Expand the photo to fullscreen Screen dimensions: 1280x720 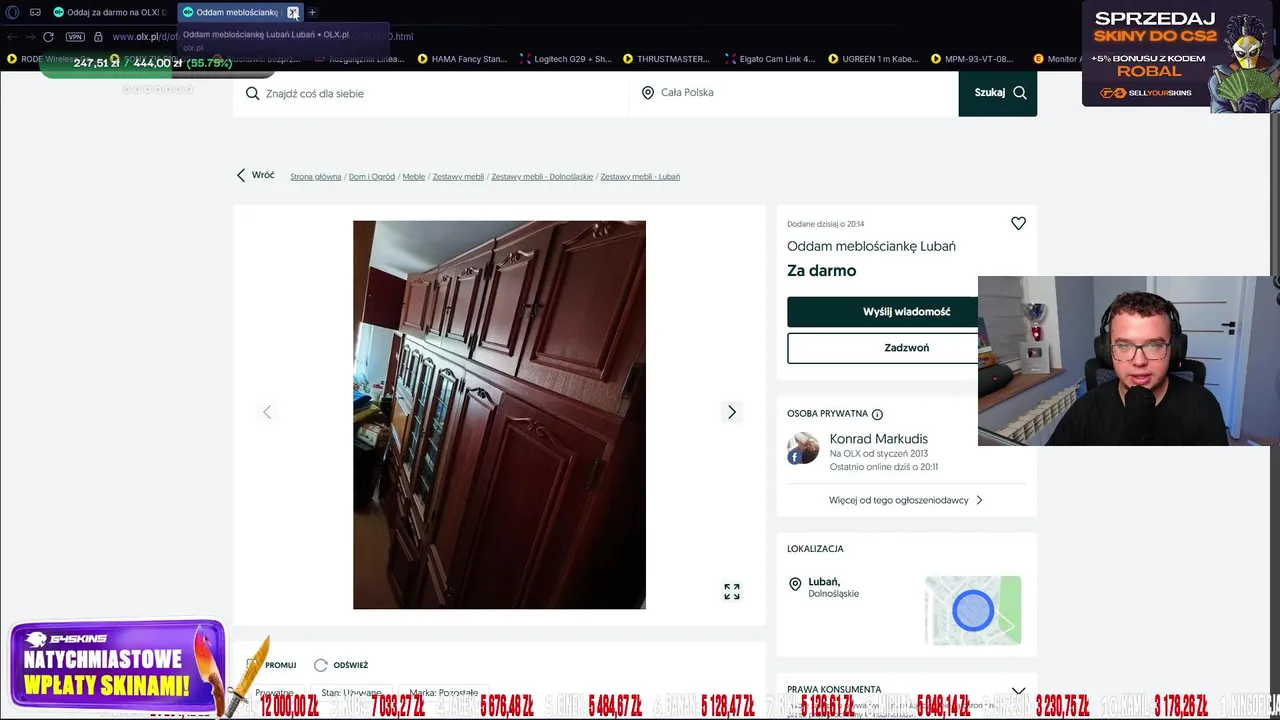(732, 592)
